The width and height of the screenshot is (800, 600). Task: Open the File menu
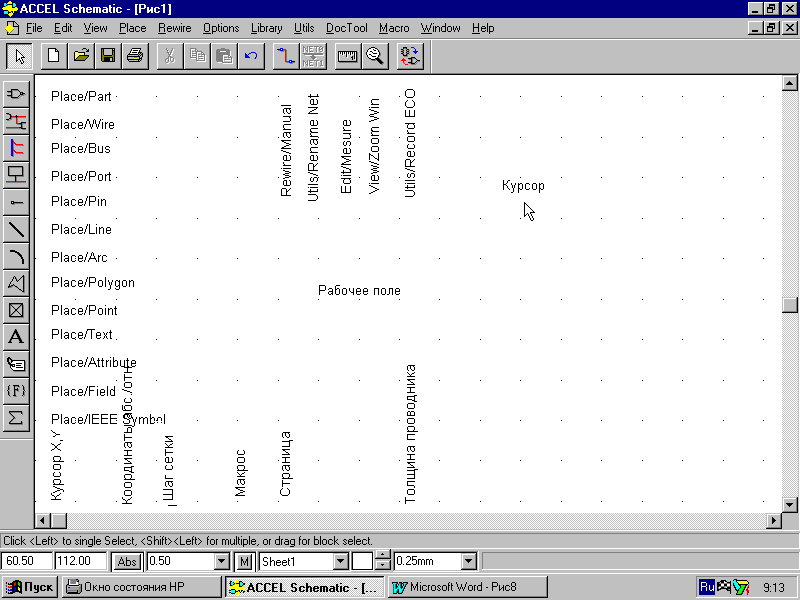point(34,28)
